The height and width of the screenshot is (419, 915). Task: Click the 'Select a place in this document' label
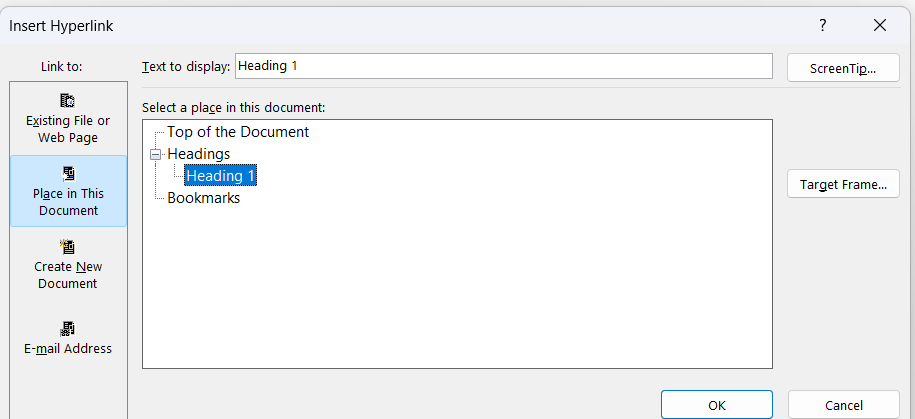pyautogui.click(x=233, y=108)
